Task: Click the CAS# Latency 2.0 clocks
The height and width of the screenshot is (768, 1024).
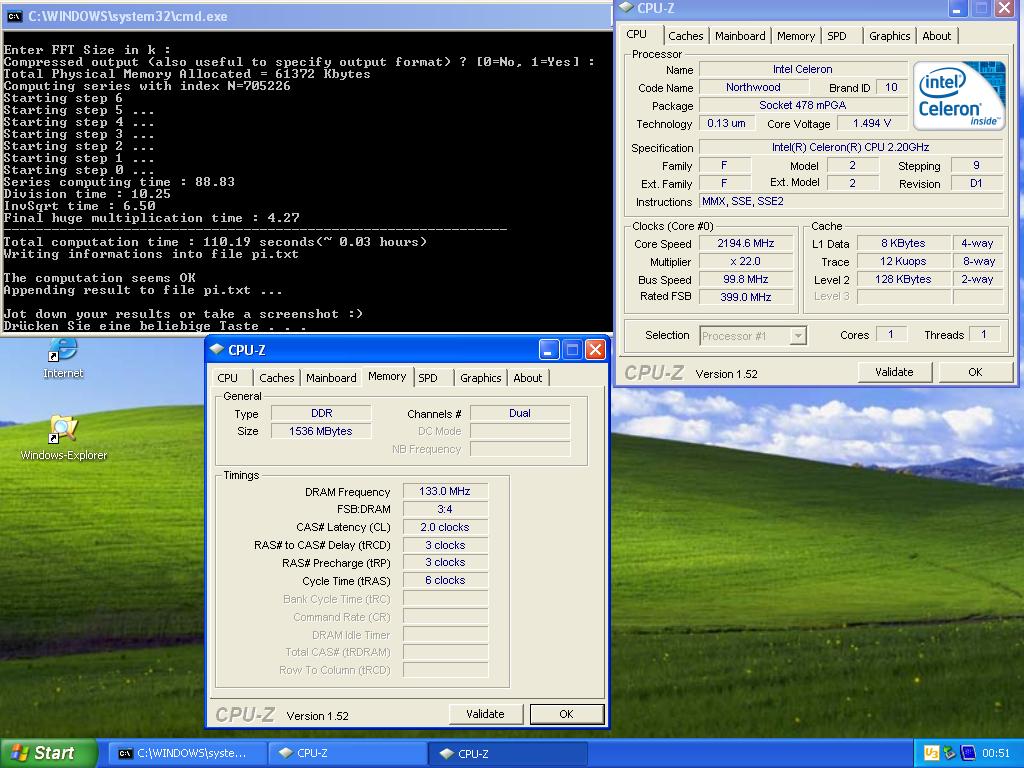Action: [445, 527]
